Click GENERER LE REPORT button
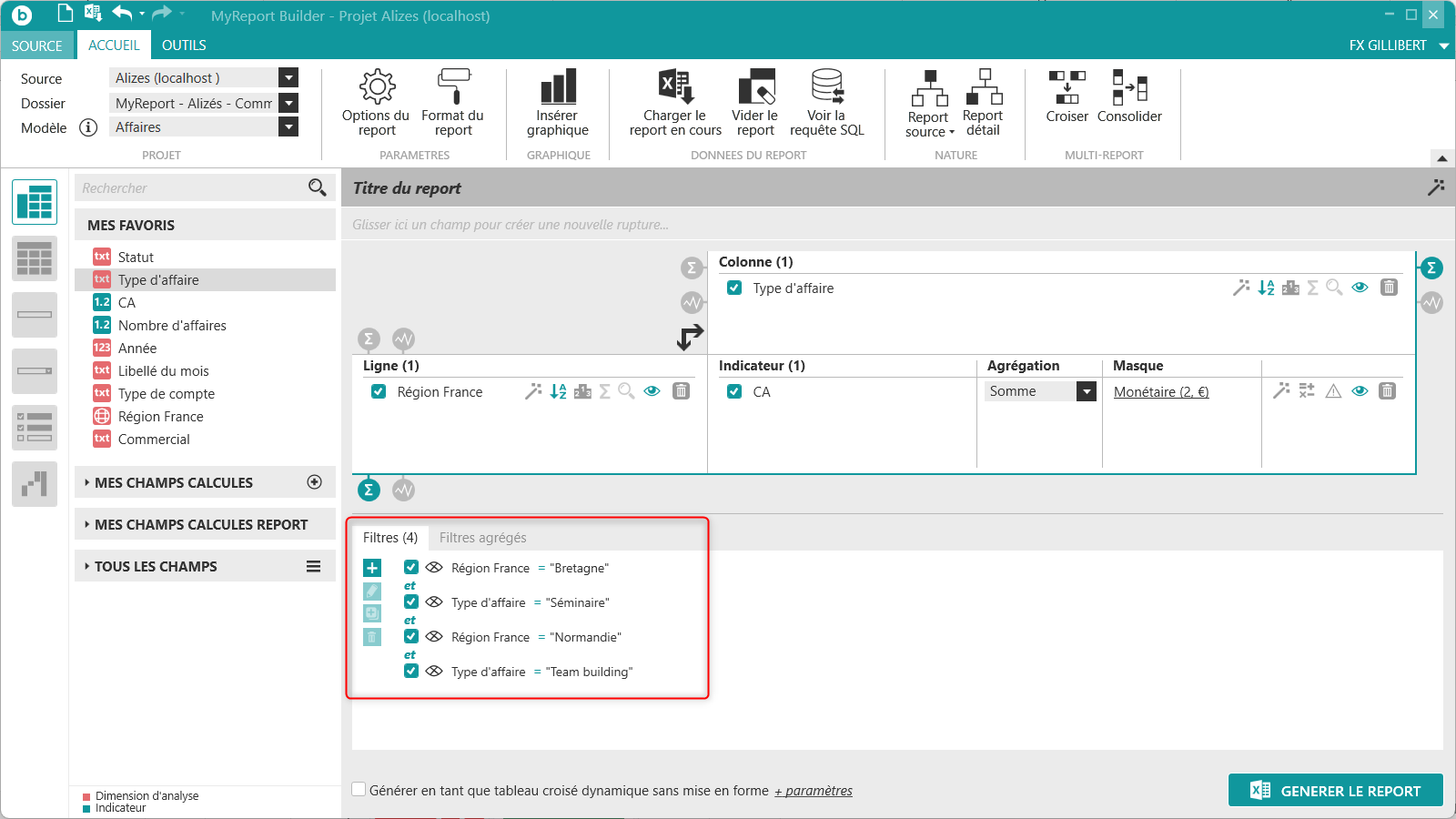 (1335, 791)
